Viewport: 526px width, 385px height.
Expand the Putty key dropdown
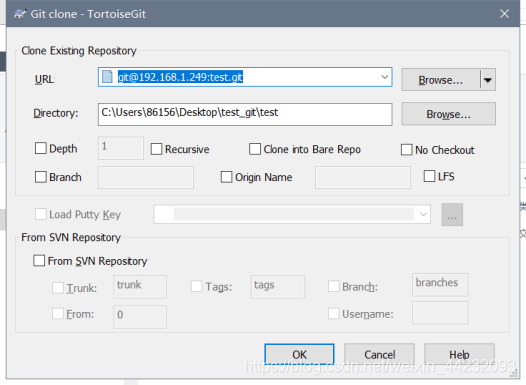click(x=423, y=214)
